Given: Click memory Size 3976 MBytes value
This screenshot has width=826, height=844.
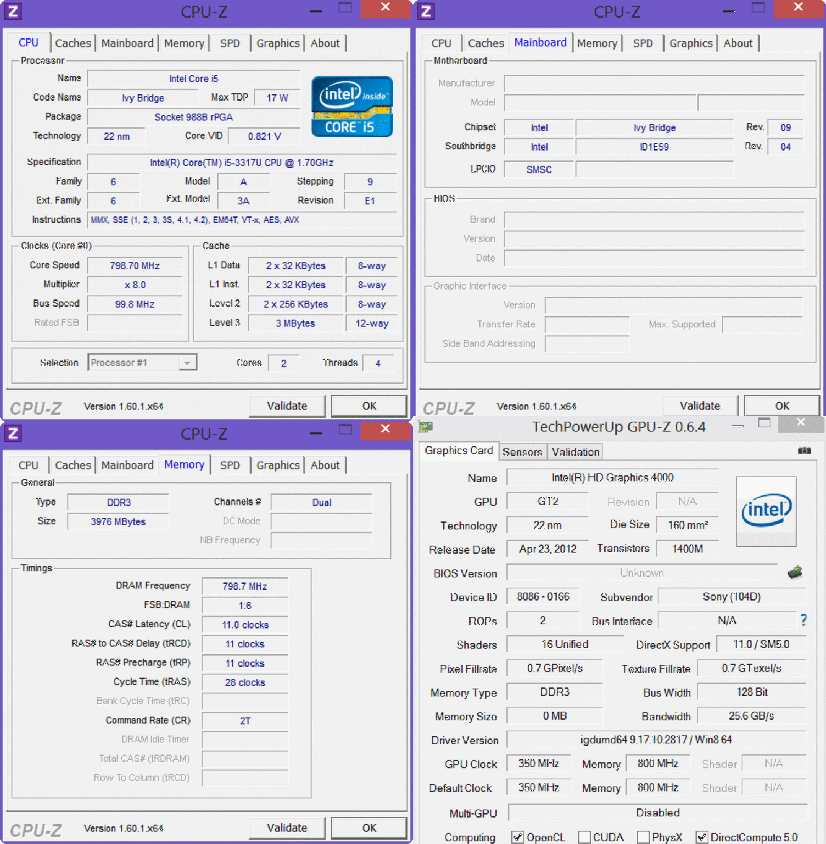Looking at the screenshot, I should coord(118,522).
